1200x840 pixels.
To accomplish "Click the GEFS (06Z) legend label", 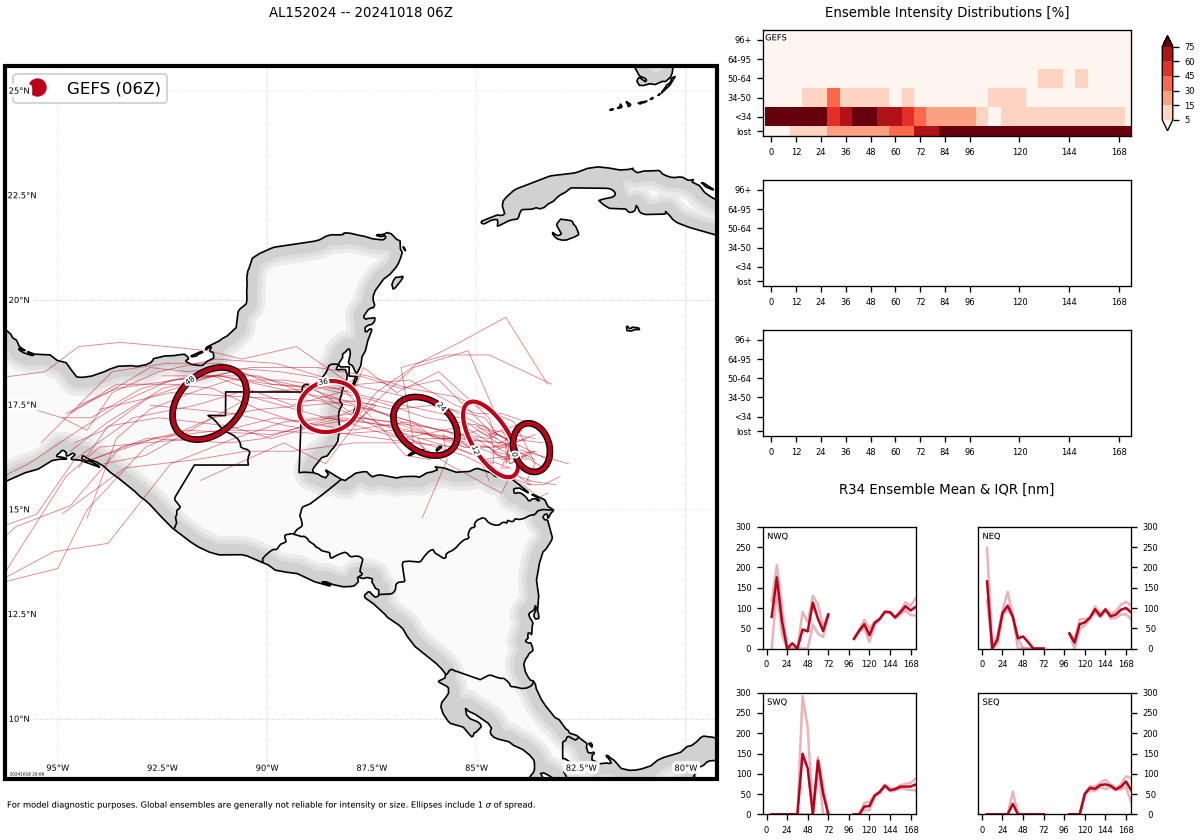I will click(114, 89).
